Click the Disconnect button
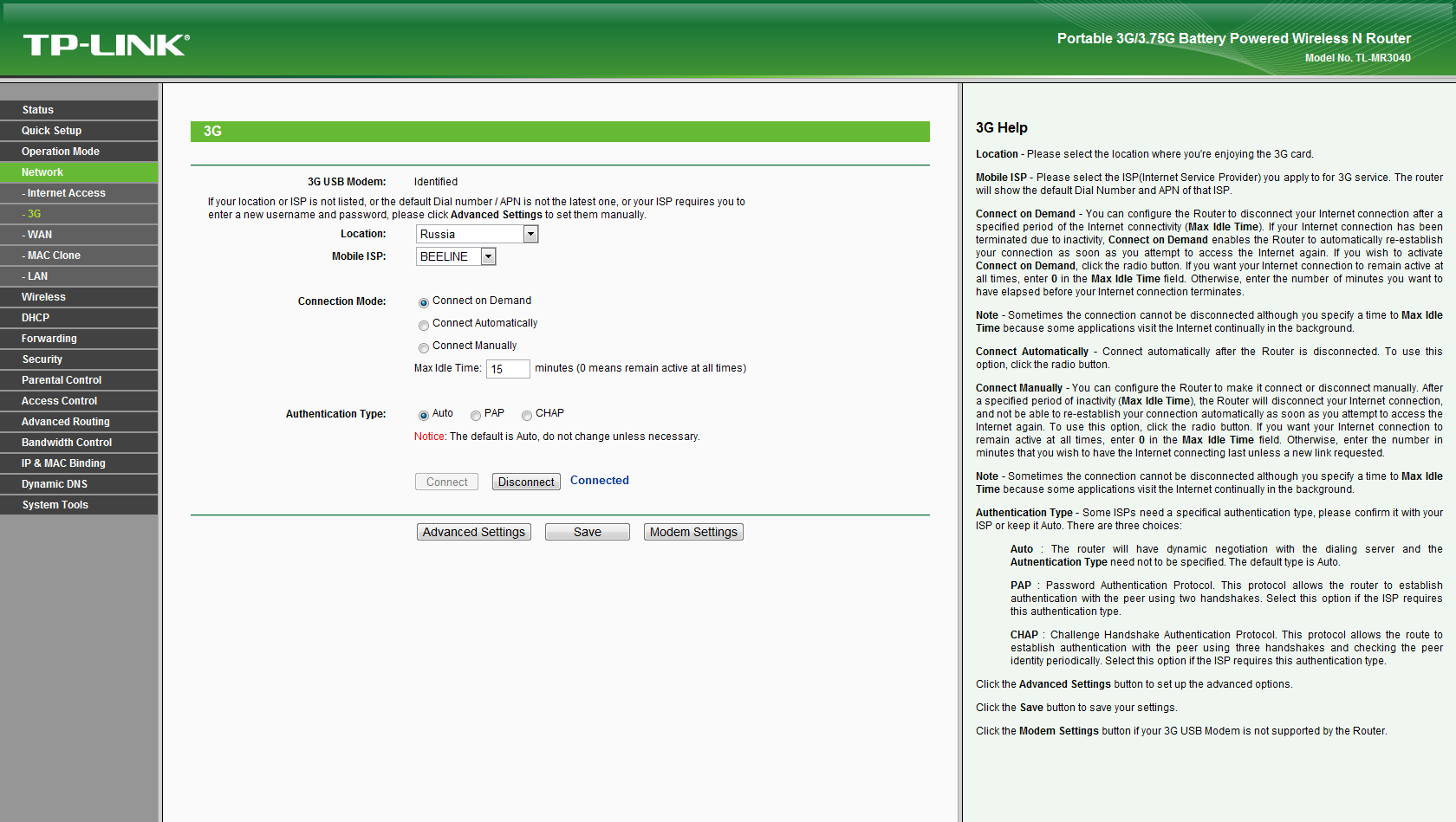Image resolution: width=1456 pixels, height=822 pixels. [x=526, y=482]
